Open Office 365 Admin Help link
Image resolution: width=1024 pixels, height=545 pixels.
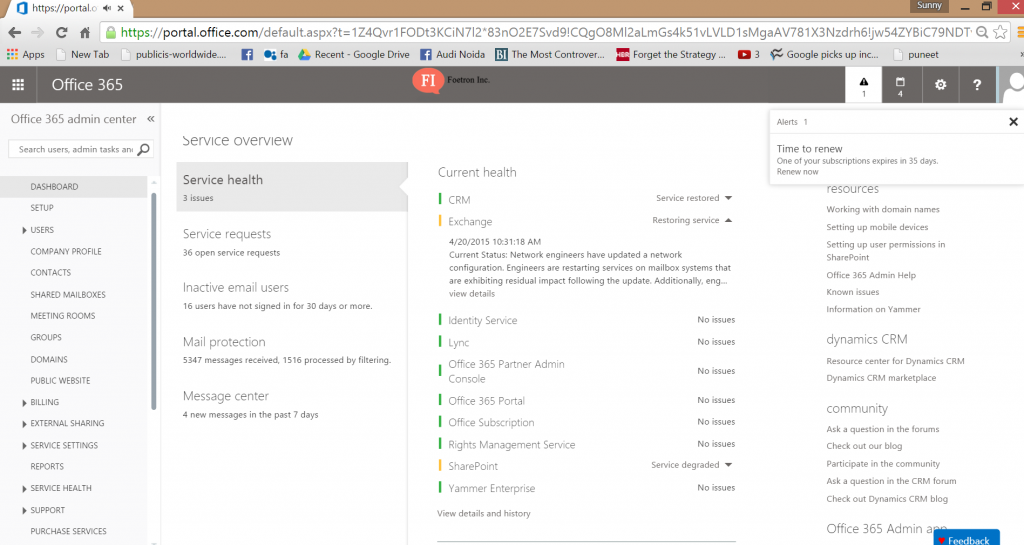pos(871,275)
